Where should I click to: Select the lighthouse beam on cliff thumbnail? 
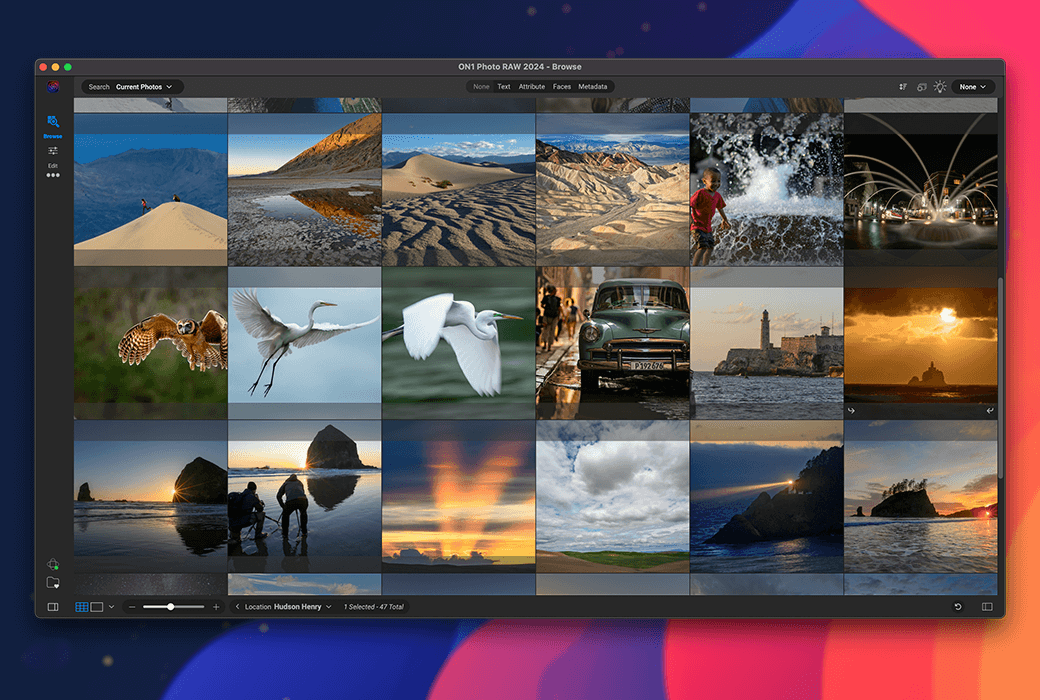pos(766,497)
